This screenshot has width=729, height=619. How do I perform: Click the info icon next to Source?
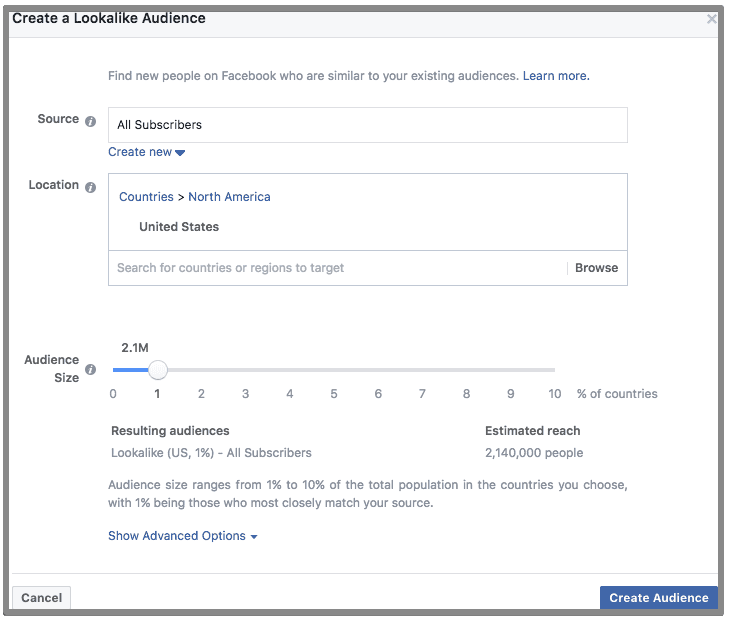tap(90, 121)
